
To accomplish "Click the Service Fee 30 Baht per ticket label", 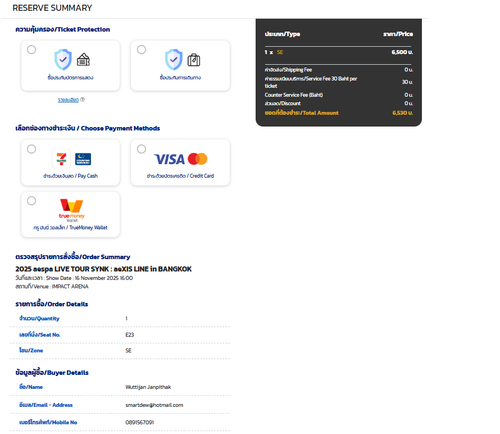I will [311, 82].
